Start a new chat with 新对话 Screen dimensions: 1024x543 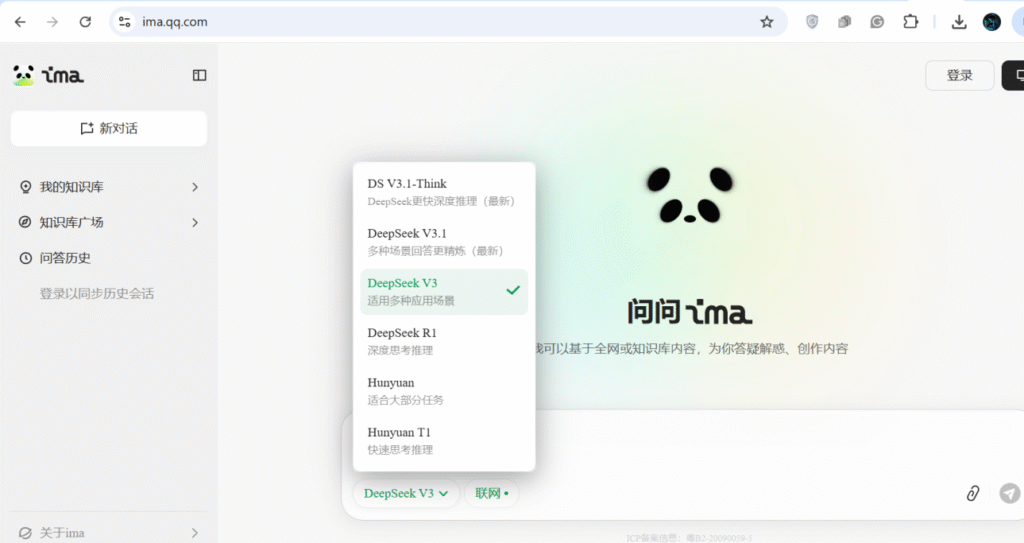point(109,128)
